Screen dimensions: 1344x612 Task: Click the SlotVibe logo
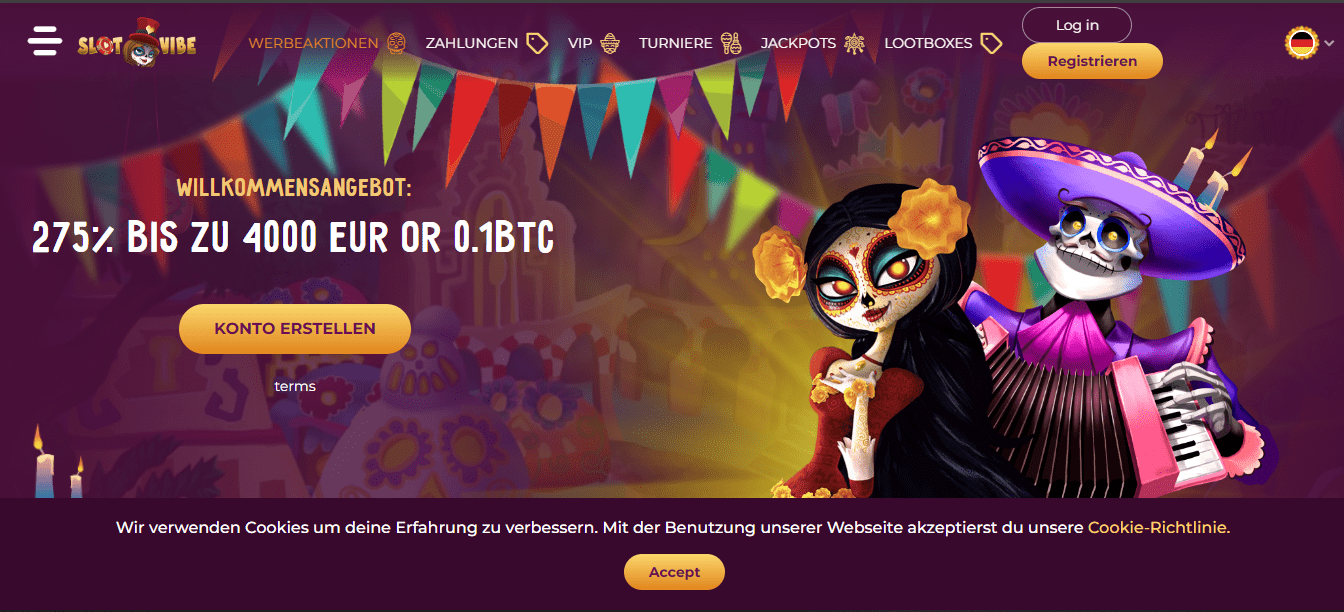137,44
